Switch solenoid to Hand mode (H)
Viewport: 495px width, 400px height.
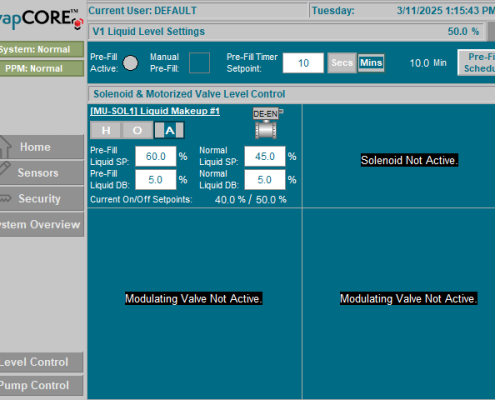[106, 130]
